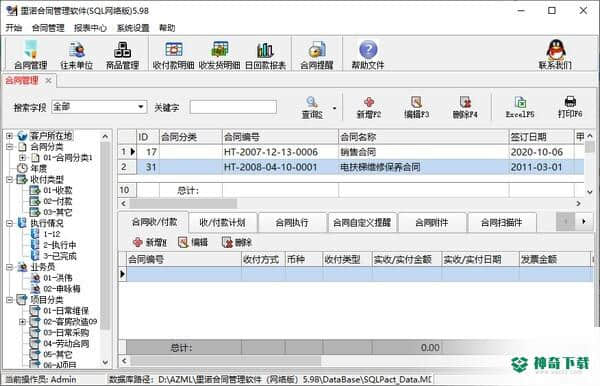
Task: Switch to 合同扫描件 tab
Action: pyautogui.click(x=502, y=223)
